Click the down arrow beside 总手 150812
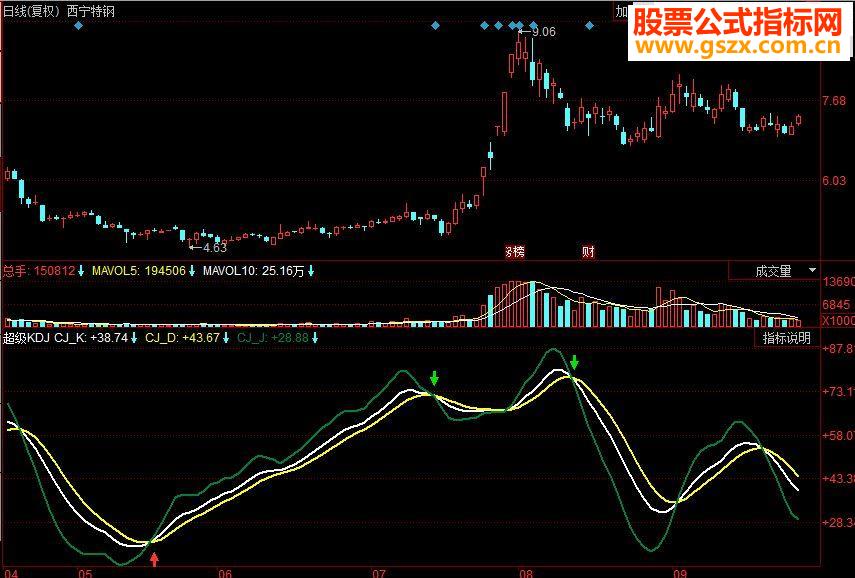 [x=81, y=271]
